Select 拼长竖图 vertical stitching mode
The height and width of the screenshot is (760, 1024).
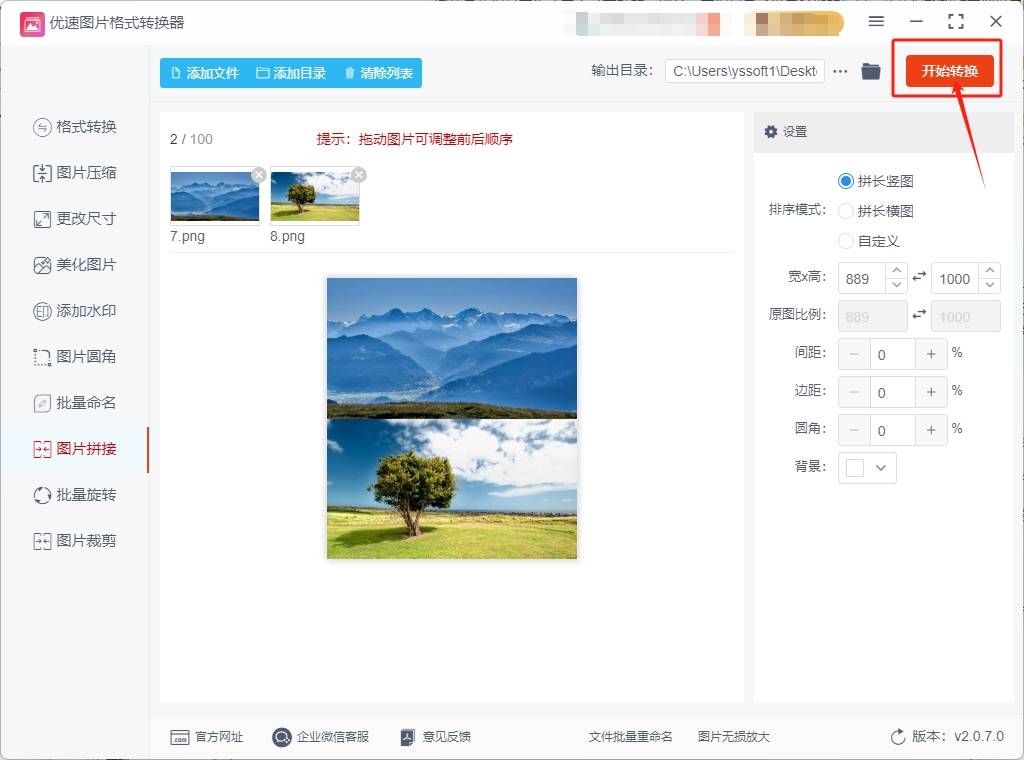point(875,181)
